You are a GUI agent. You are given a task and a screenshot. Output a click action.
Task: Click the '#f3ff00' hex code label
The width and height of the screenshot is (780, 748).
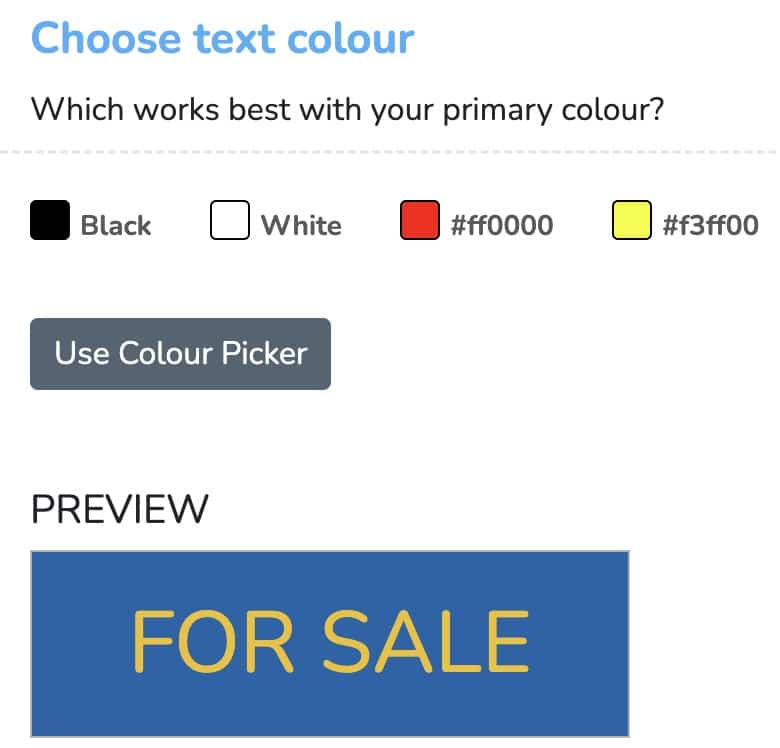coord(710,225)
